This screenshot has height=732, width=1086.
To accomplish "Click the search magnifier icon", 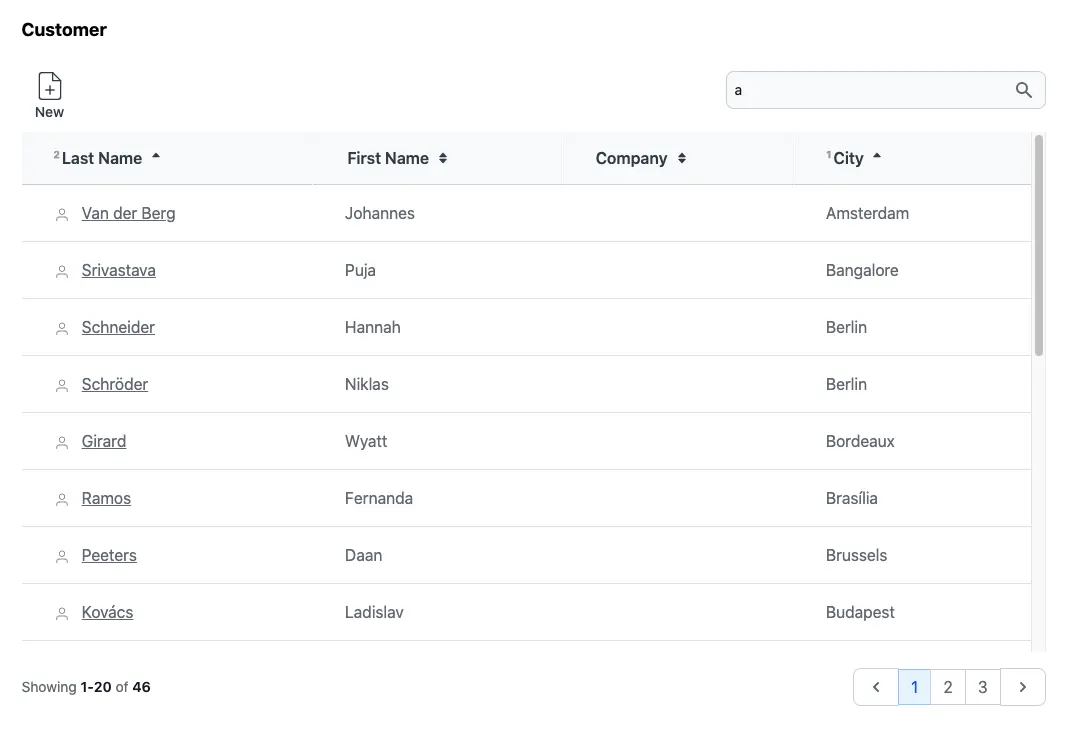I will pyautogui.click(x=1023, y=90).
